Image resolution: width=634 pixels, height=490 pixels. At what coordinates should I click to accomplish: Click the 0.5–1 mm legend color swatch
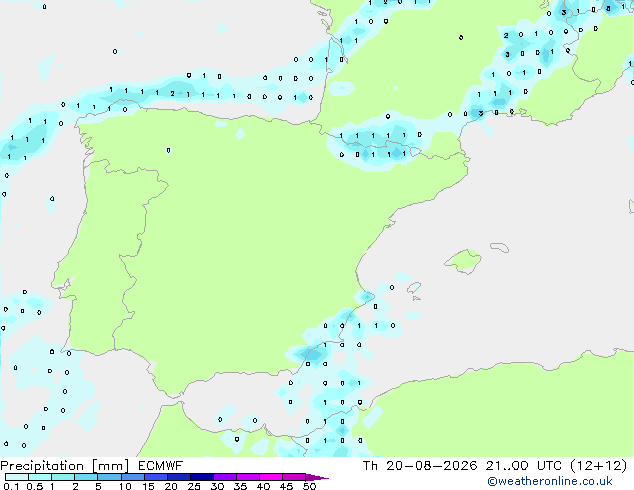(40, 477)
